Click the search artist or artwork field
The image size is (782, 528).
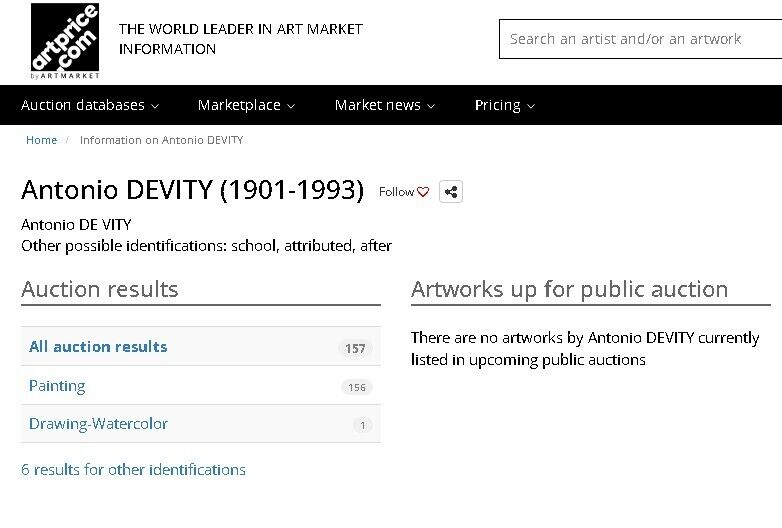(640, 39)
